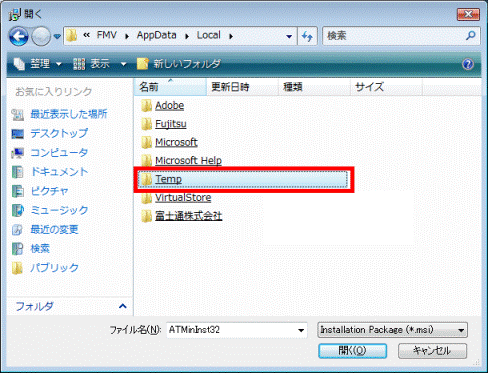Expand arrow after Local in path

click(231, 36)
